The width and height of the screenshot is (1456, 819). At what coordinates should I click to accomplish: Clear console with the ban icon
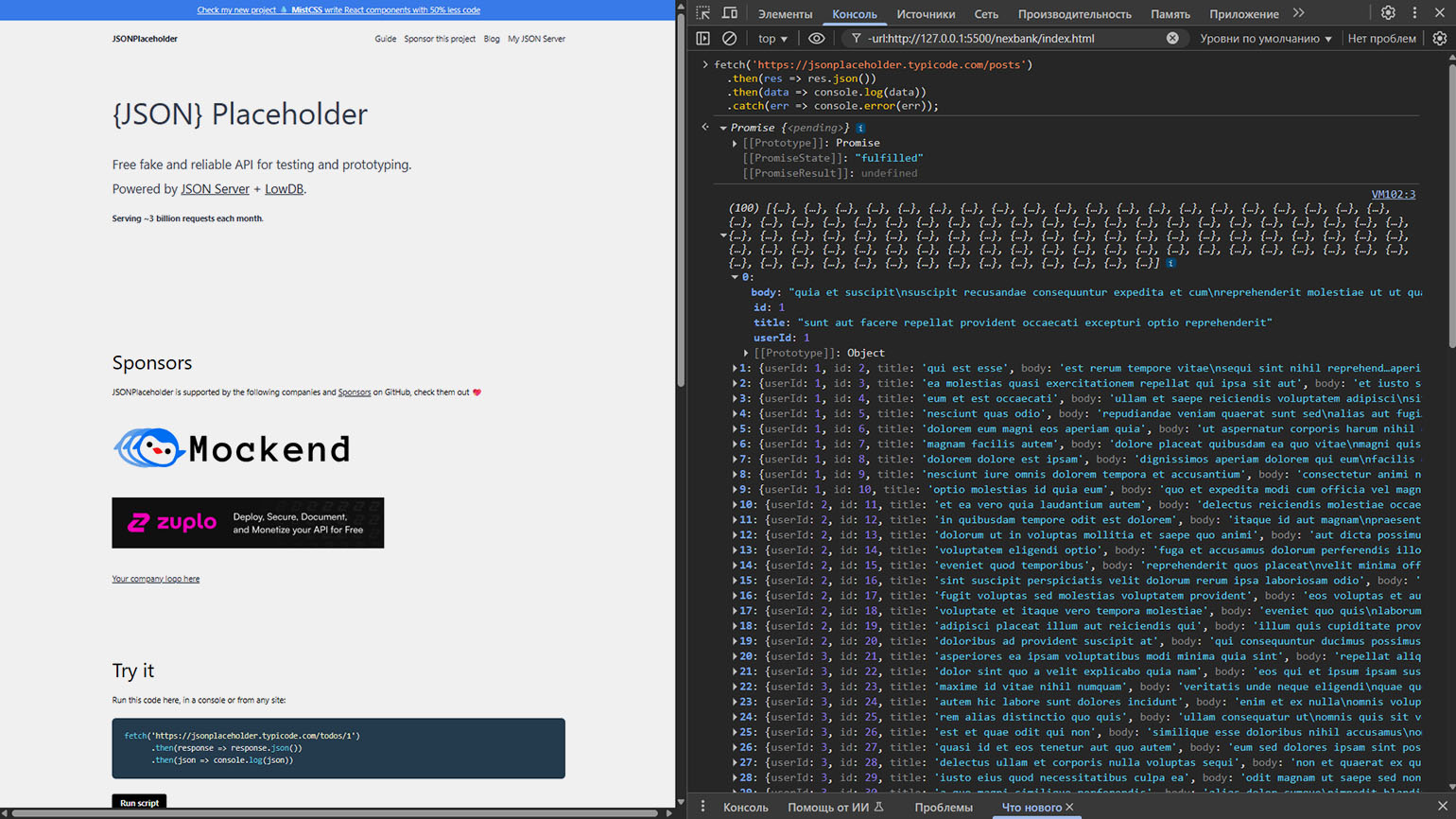click(729, 39)
